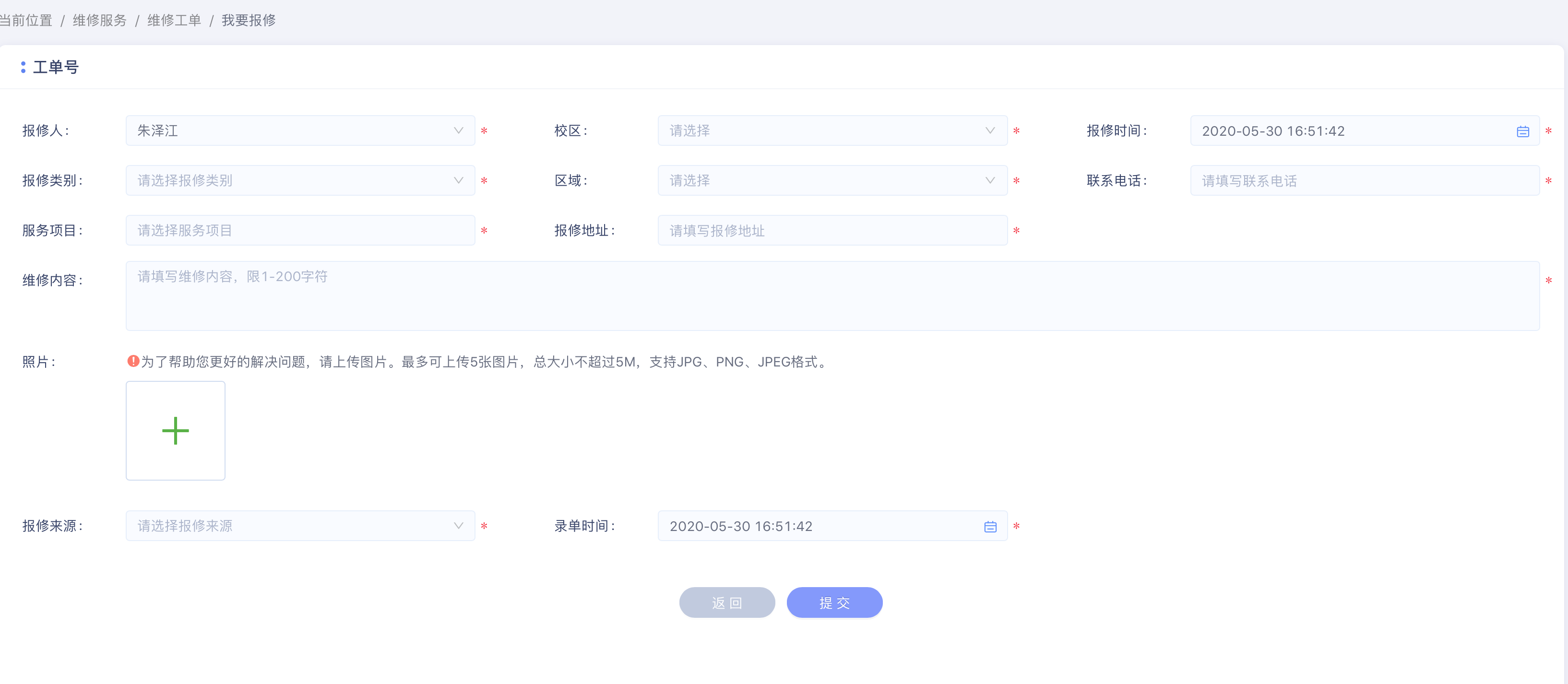Click chevron arrow in 校区 selector
Viewport: 1568px width, 684px height.
(x=990, y=131)
